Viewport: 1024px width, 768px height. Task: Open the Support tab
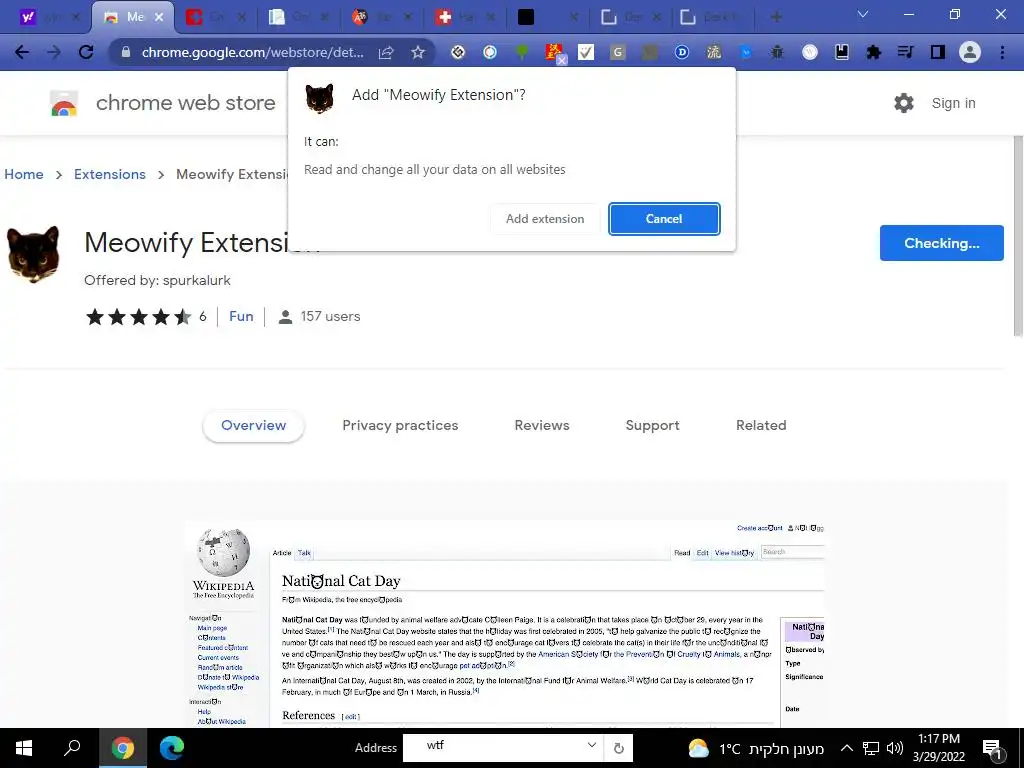[652, 425]
